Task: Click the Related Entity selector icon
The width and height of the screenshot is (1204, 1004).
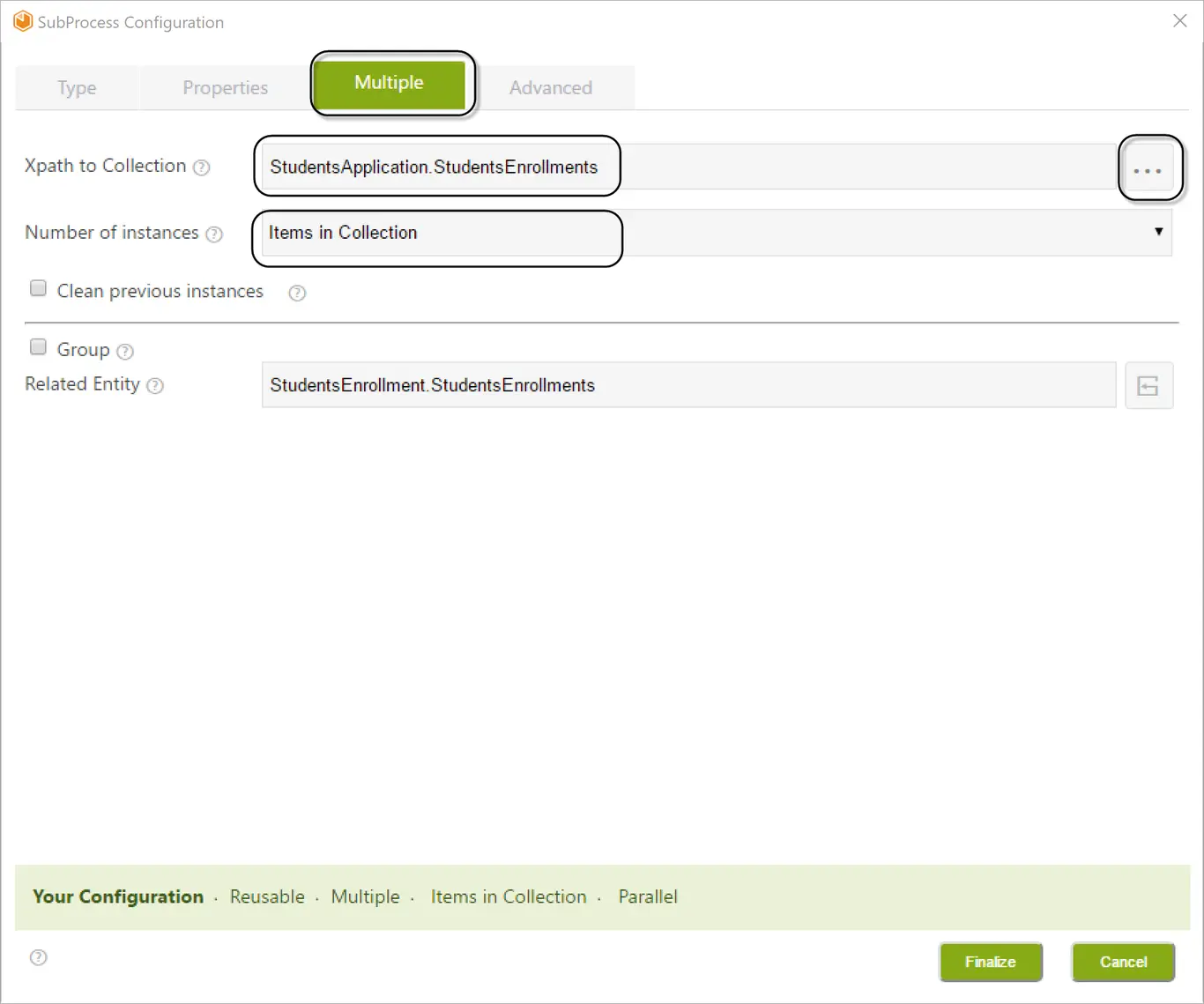Action: coord(1148,385)
